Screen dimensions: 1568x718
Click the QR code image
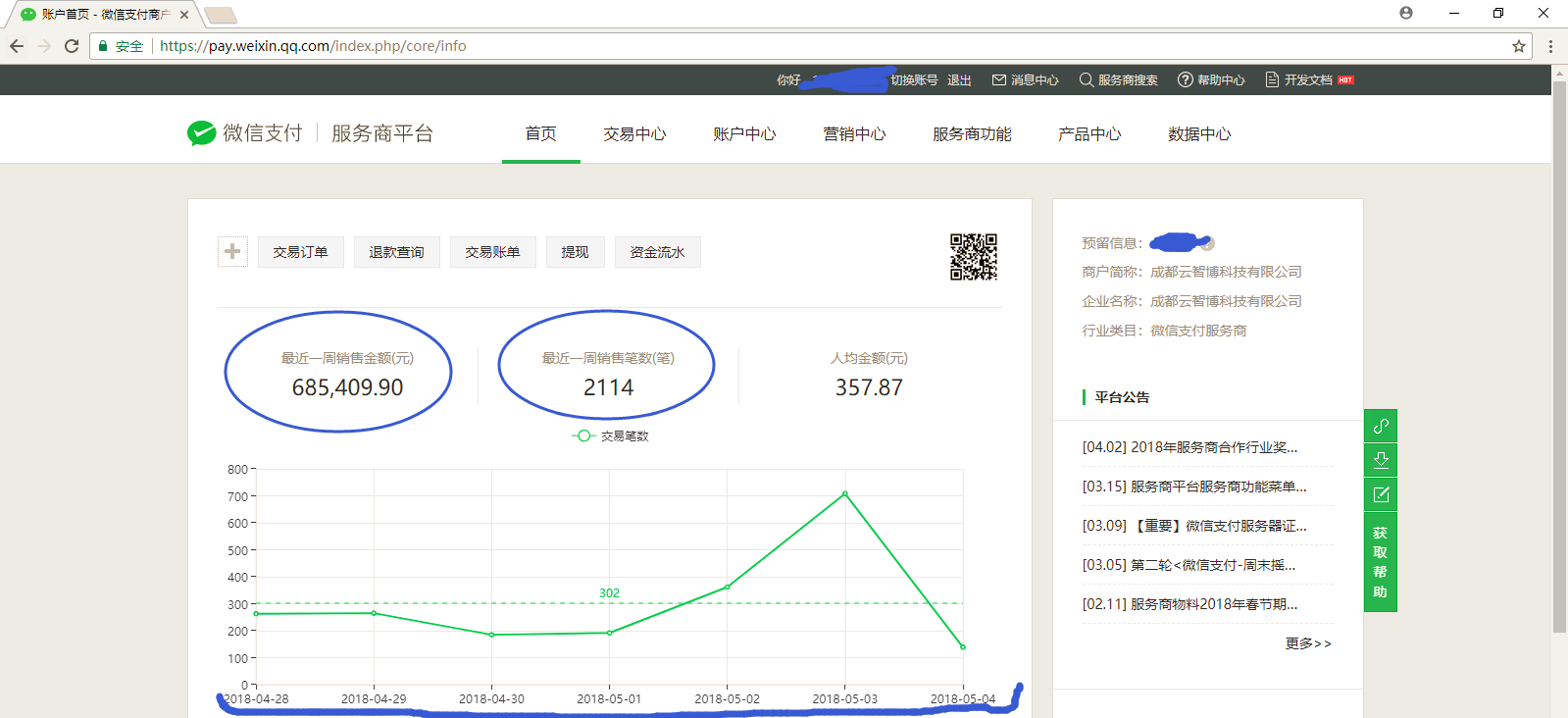(x=974, y=257)
